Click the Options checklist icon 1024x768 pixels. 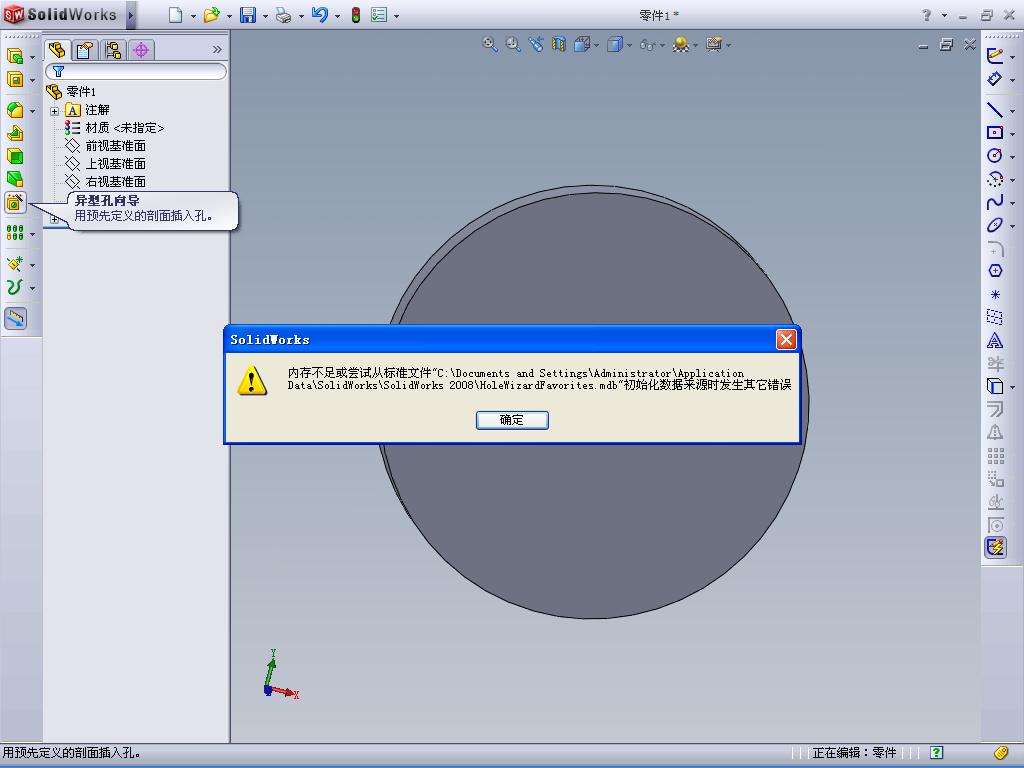[379, 15]
